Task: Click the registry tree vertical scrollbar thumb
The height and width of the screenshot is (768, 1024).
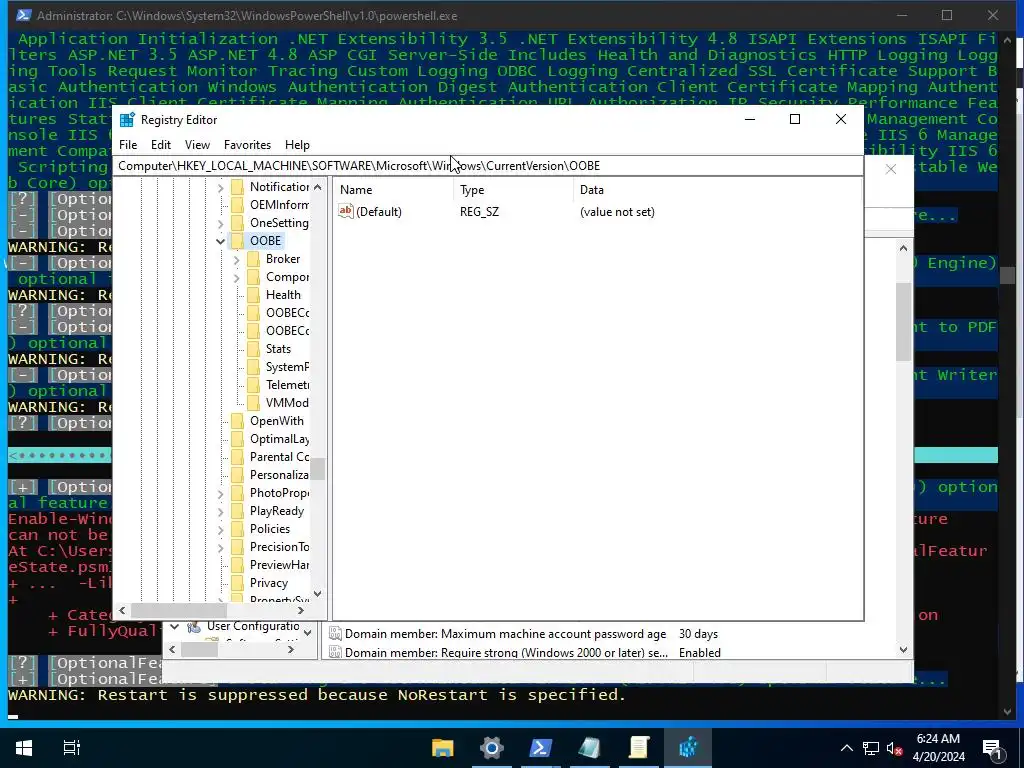Action: tap(317, 468)
